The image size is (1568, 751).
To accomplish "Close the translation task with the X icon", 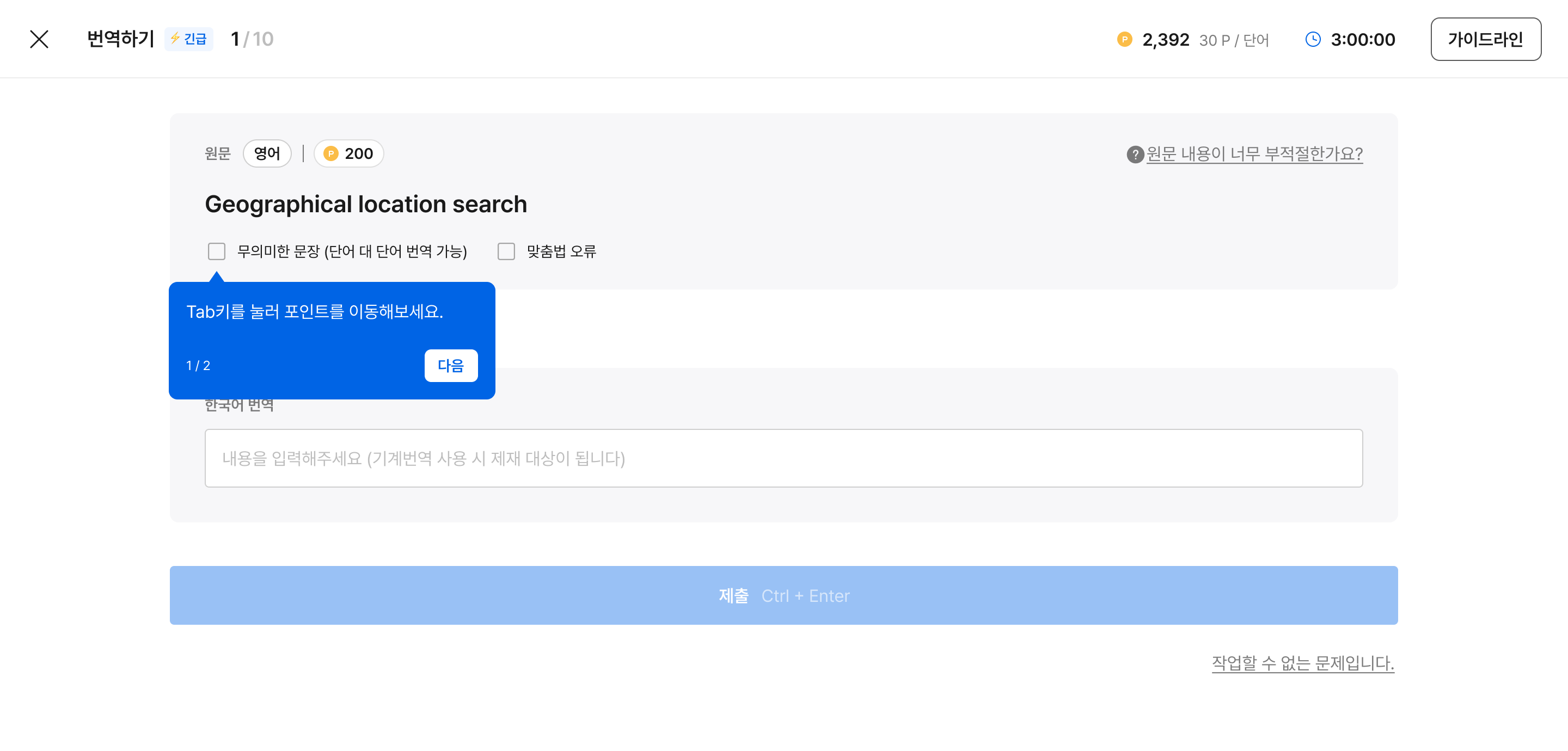I will tap(39, 39).
